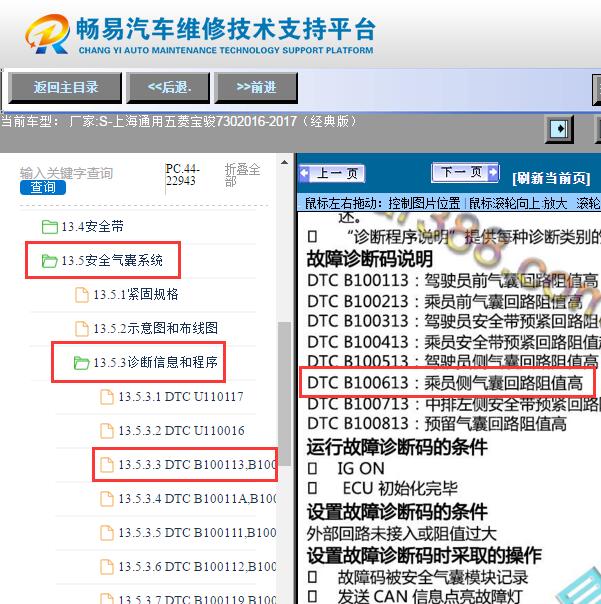
Task: Click the left arrow beside 上一页
Action: [x=304, y=174]
